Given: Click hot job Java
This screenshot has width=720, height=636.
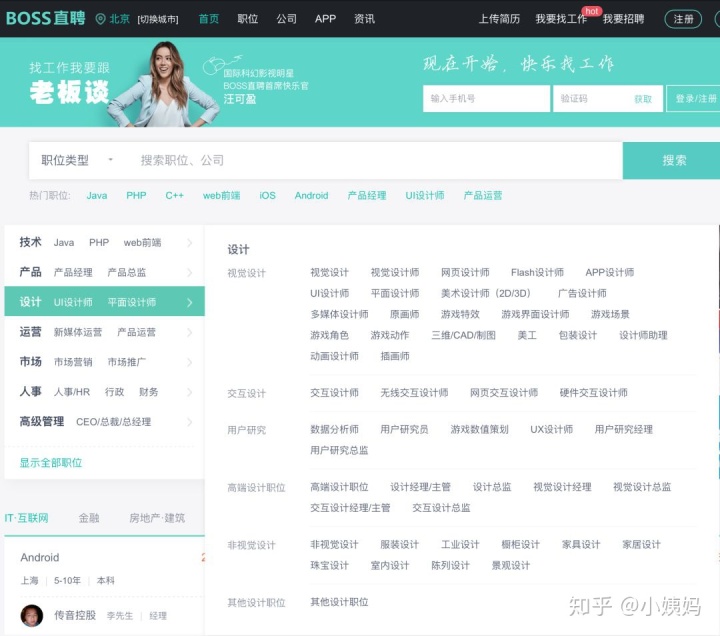Looking at the screenshot, I should 97,196.
